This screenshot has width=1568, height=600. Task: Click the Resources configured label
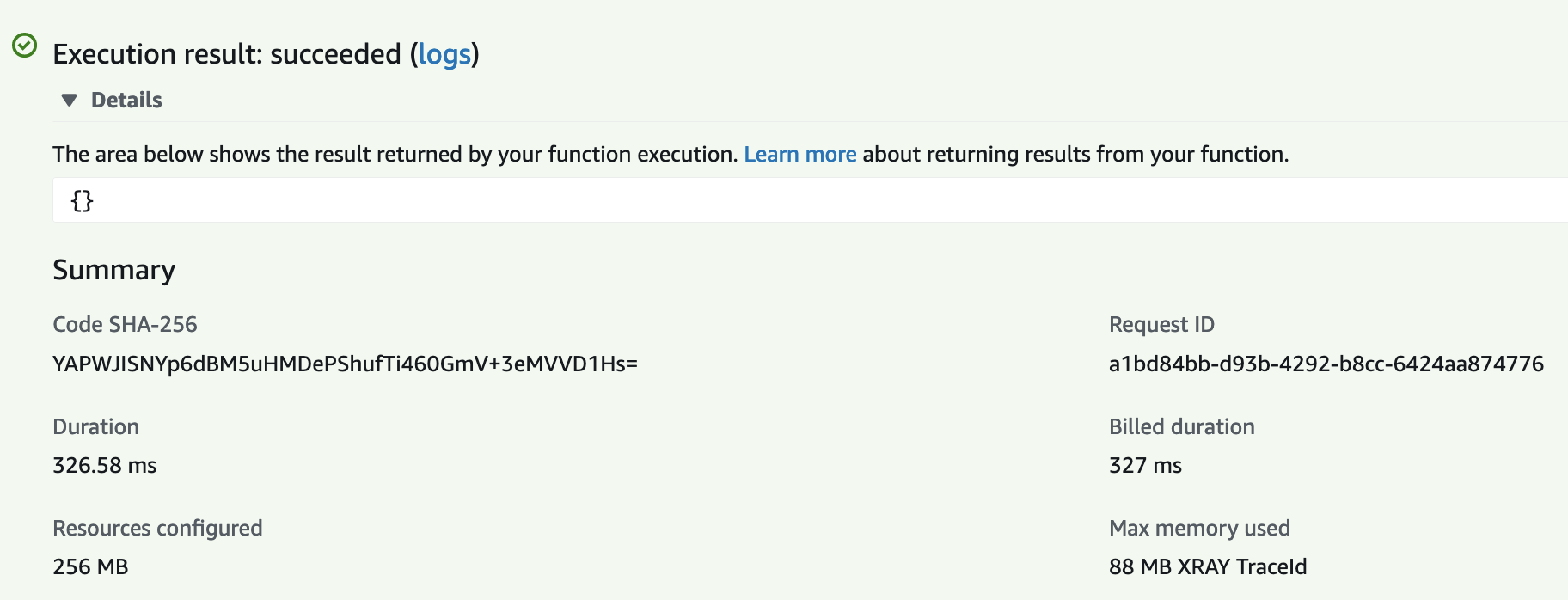click(x=157, y=528)
